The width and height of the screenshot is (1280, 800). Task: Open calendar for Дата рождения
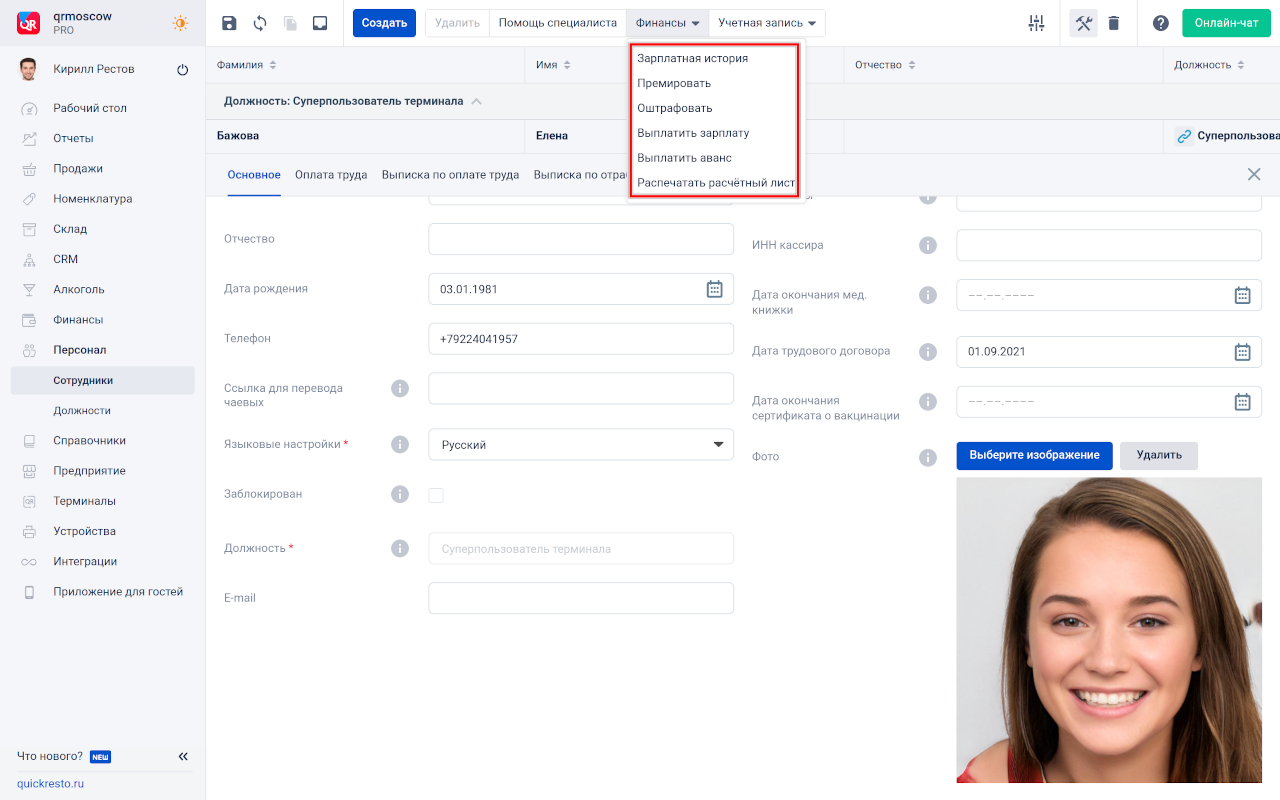(715, 289)
